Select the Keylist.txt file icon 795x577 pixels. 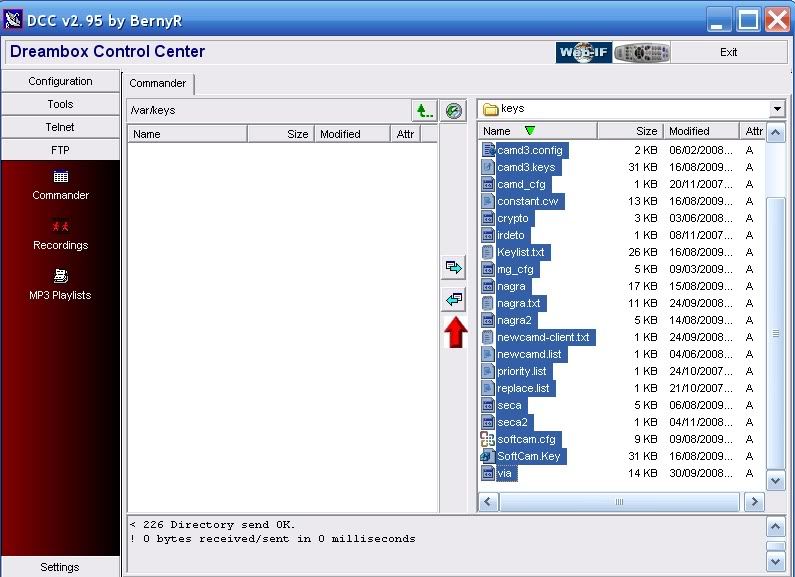[x=488, y=252]
